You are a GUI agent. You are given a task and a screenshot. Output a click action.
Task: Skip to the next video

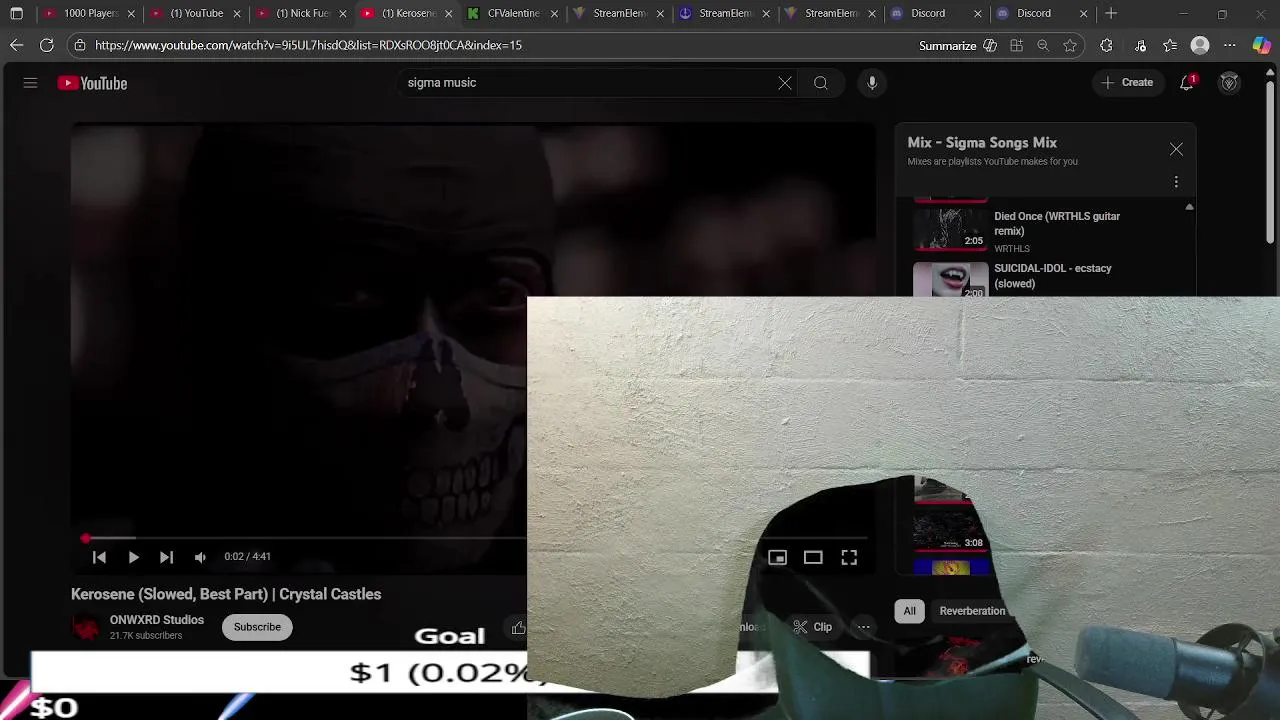pos(166,557)
